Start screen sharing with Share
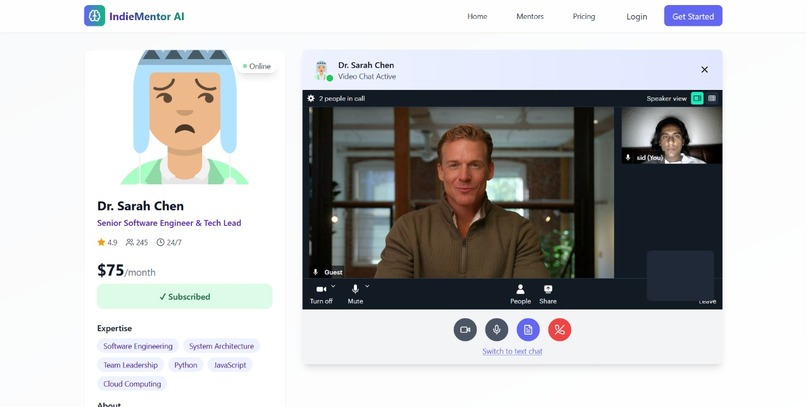The image size is (806, 407). (548, 294)
